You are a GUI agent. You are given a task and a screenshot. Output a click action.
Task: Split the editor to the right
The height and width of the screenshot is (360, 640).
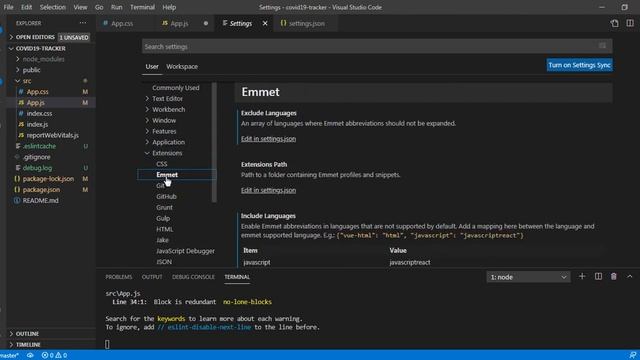[x=630, y=23]
